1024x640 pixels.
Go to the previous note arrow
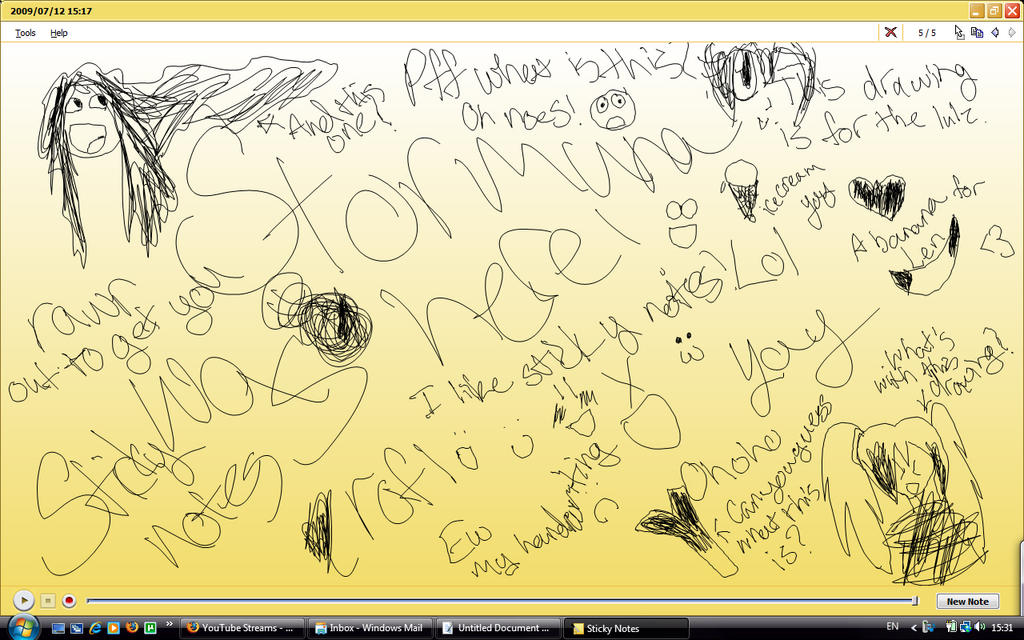pos(995,32)
